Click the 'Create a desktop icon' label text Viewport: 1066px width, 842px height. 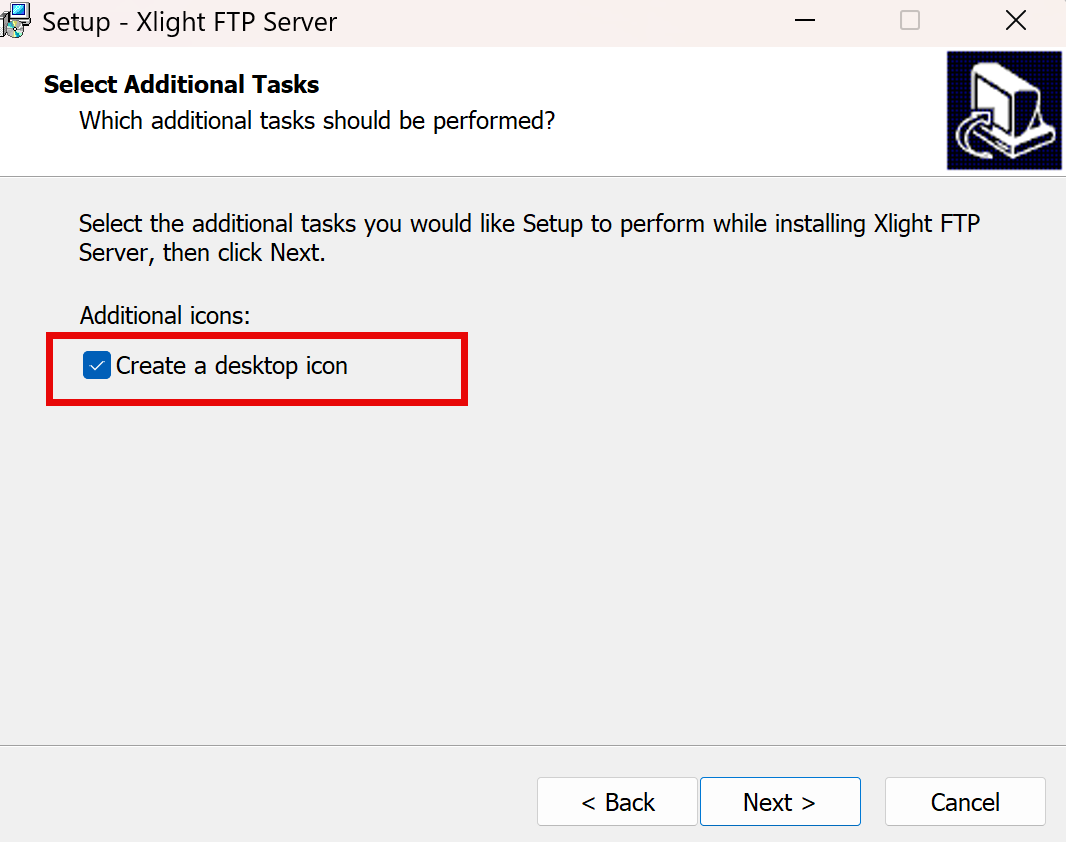231,366
